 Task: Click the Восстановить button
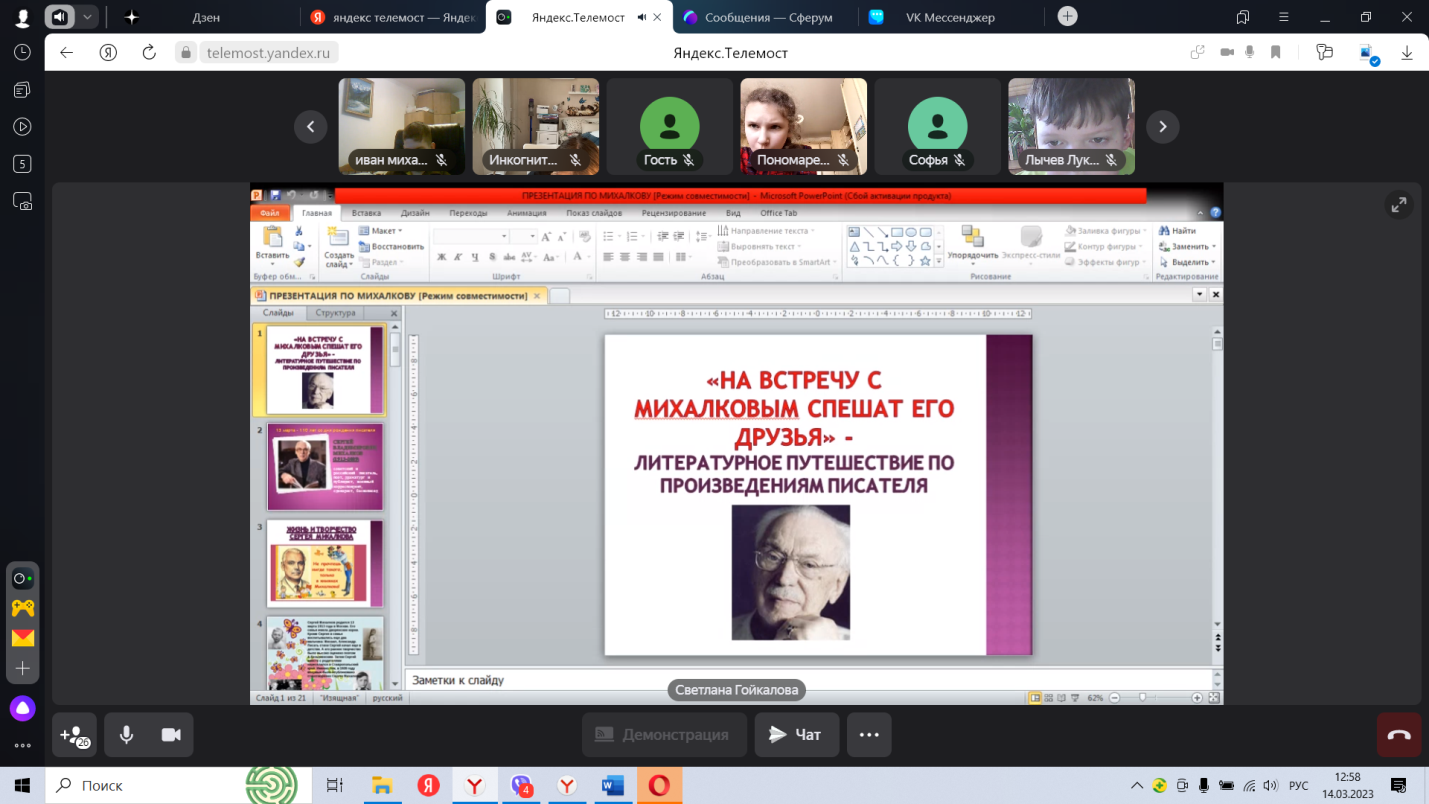391,246
